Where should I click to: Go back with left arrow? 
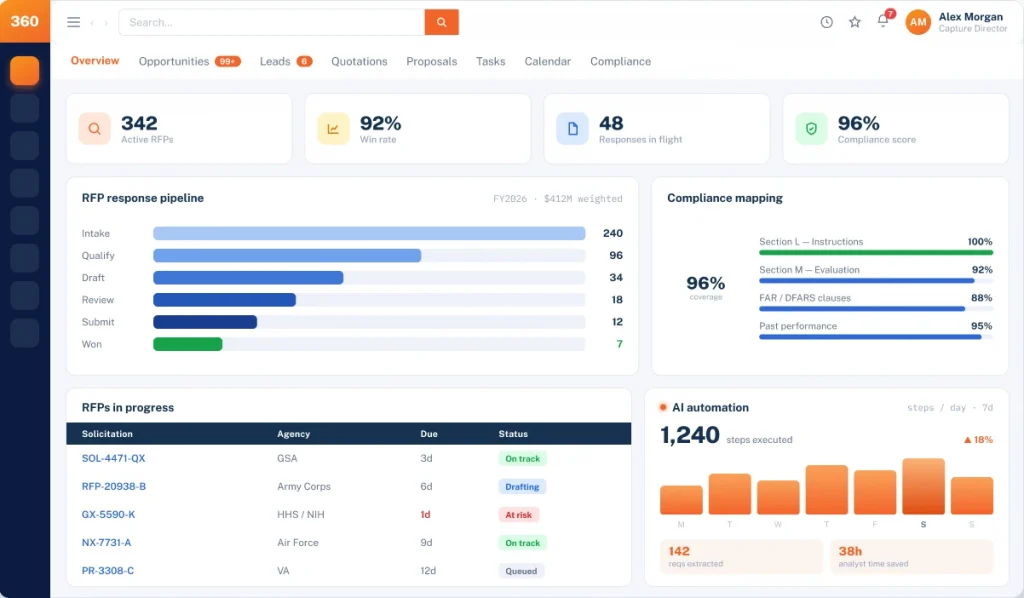pyautogui.click(x=92, y=23)
